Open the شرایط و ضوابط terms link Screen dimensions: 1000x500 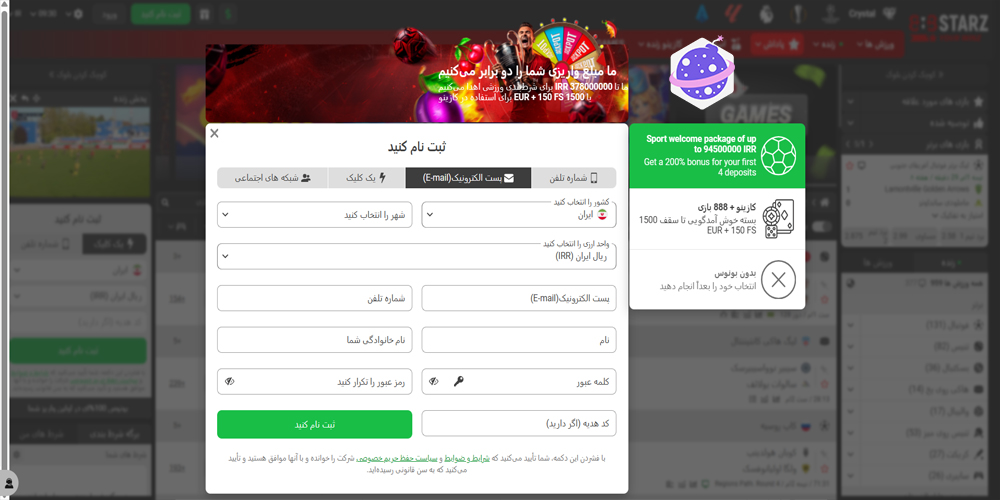pos(468,458)
